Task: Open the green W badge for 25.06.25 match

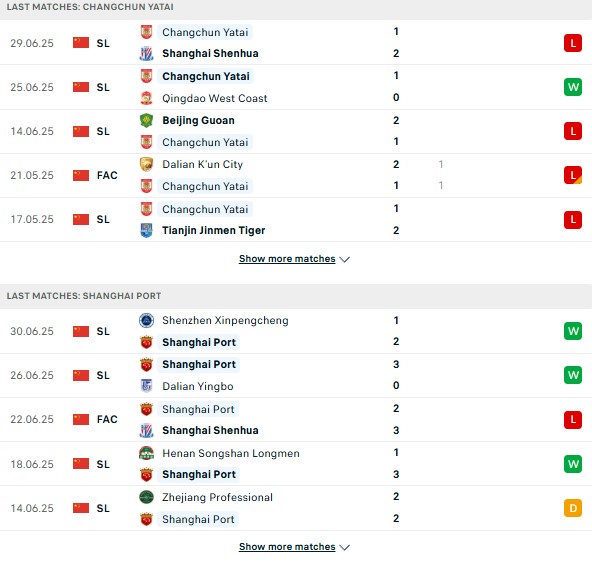Action: [x=573, y=87]
